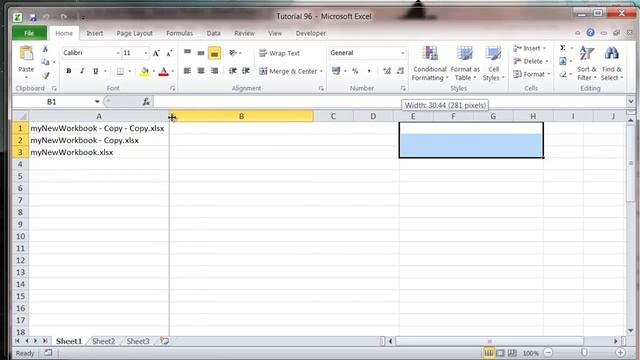Switch to the Insert tab
Viewport: 640px width, 360px height.
[95, 33]
